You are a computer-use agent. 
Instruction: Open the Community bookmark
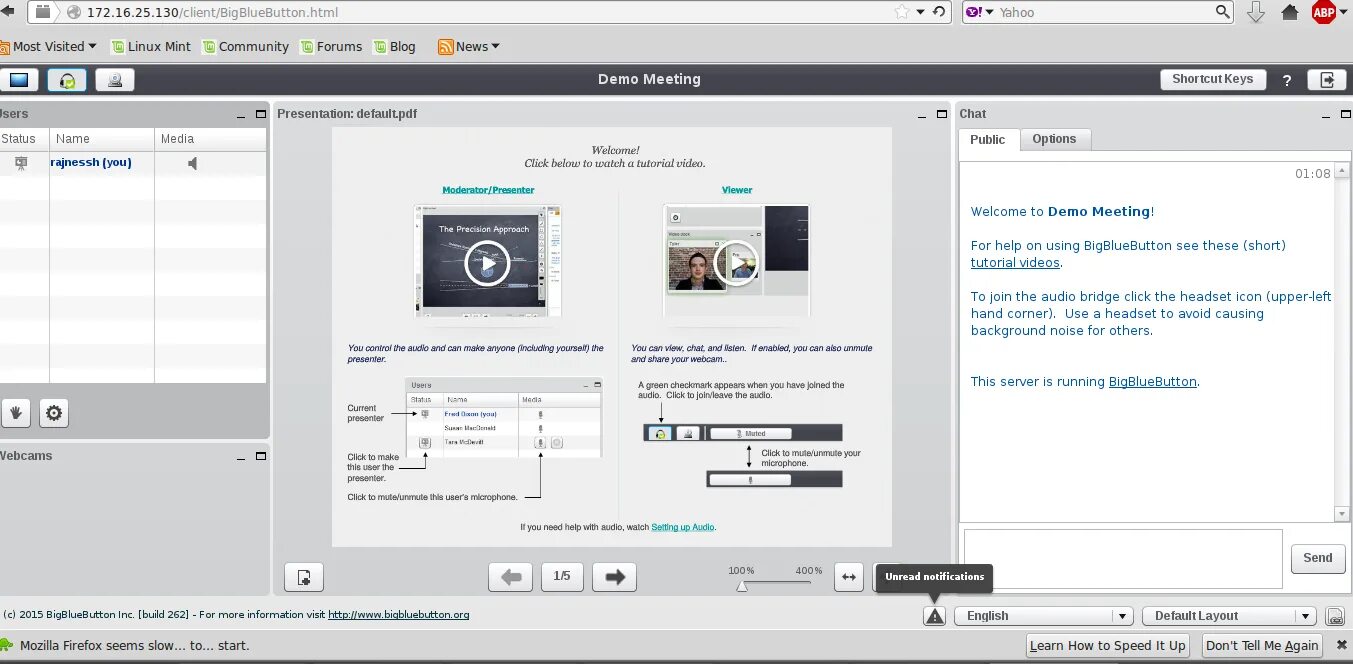pyautogui.click(x=245, y=47)
